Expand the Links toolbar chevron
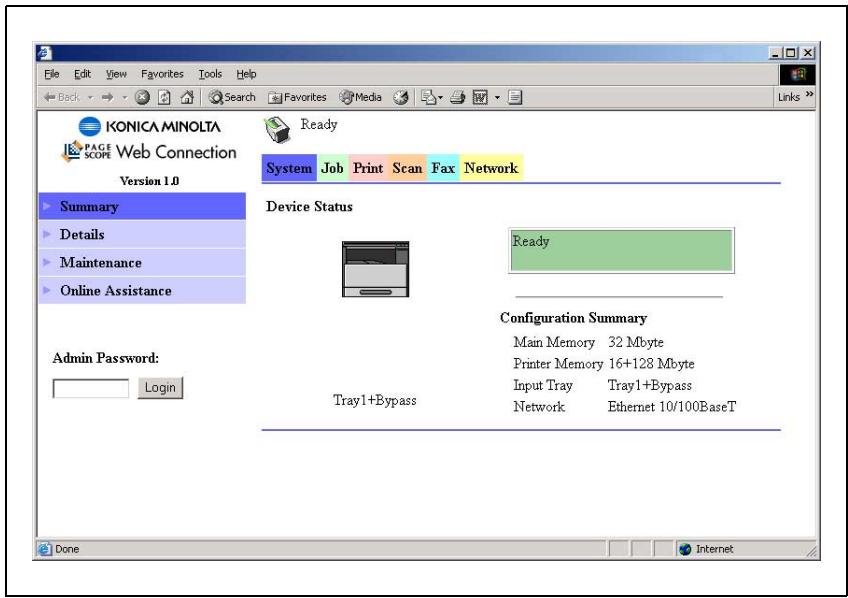Screen dimensions: 848x598 [x=809, y=94]
